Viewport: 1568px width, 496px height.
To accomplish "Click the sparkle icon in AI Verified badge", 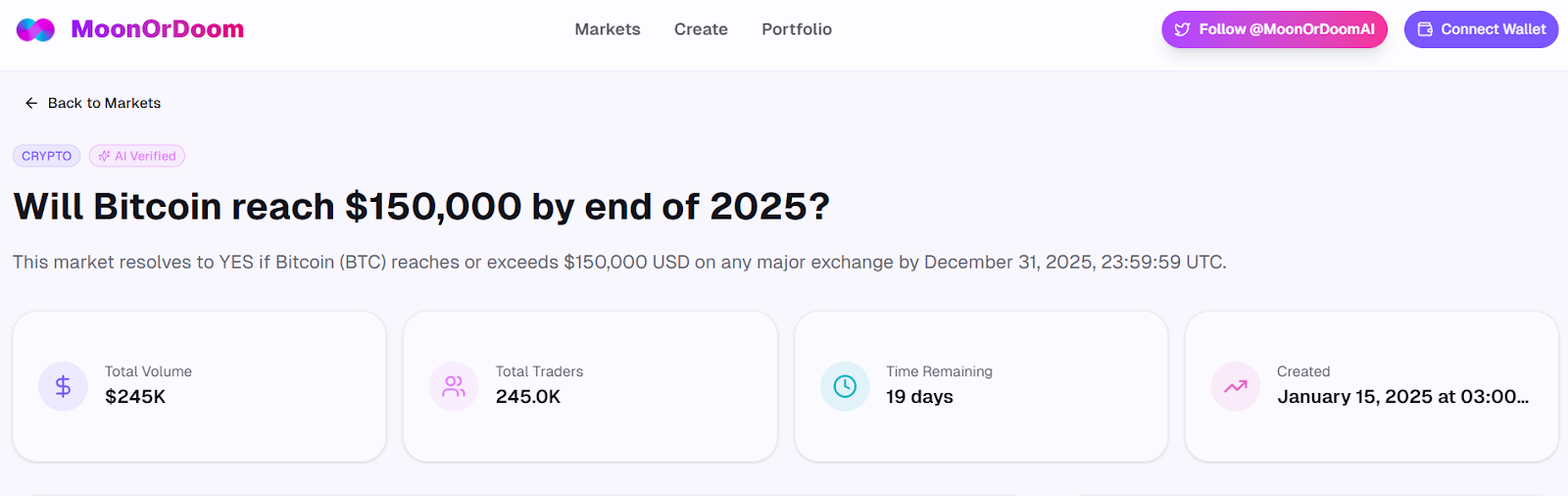I will (x=104, y=156).
